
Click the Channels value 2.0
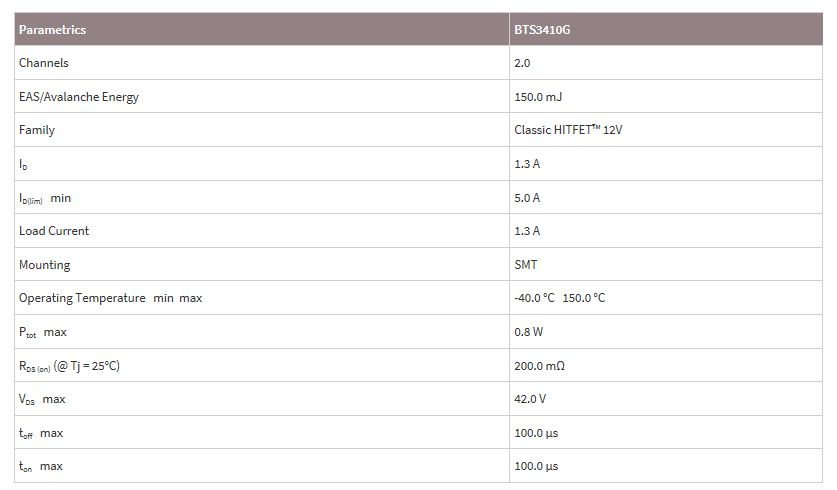click(522, 63)
